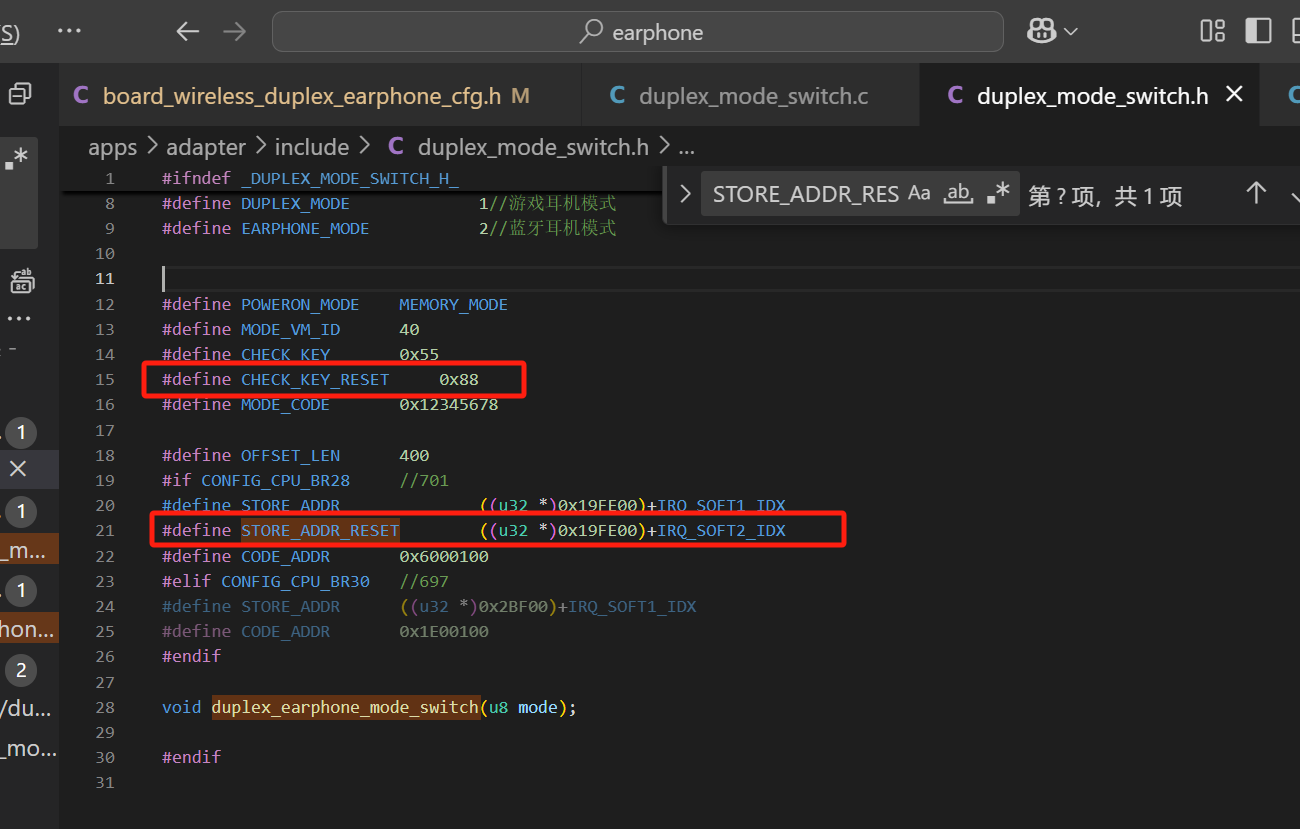Select the duplex_mode_switch.h tab

click(1092, 96)
